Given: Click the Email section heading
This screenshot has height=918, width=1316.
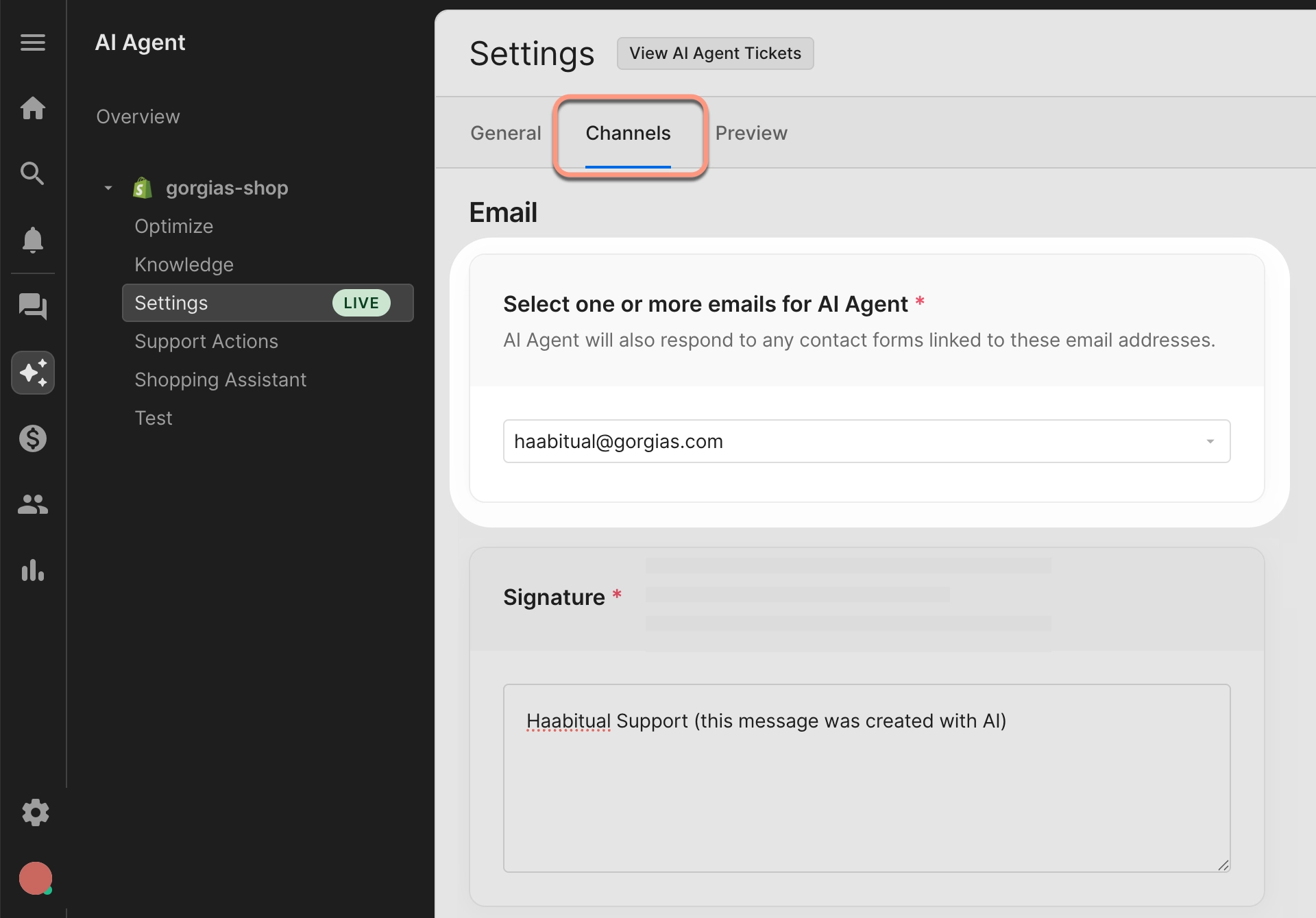Looking at the screenshot, I should point(503,212).
